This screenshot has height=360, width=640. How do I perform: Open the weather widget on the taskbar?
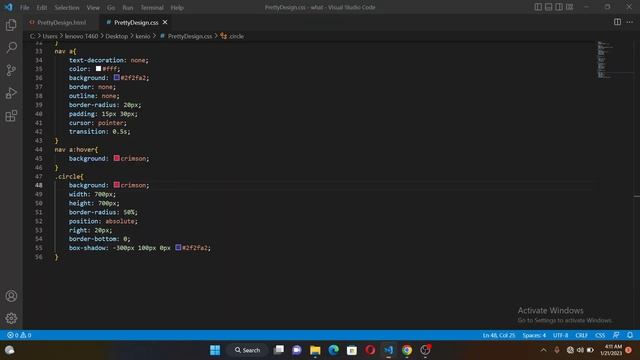tap(10, 350)
